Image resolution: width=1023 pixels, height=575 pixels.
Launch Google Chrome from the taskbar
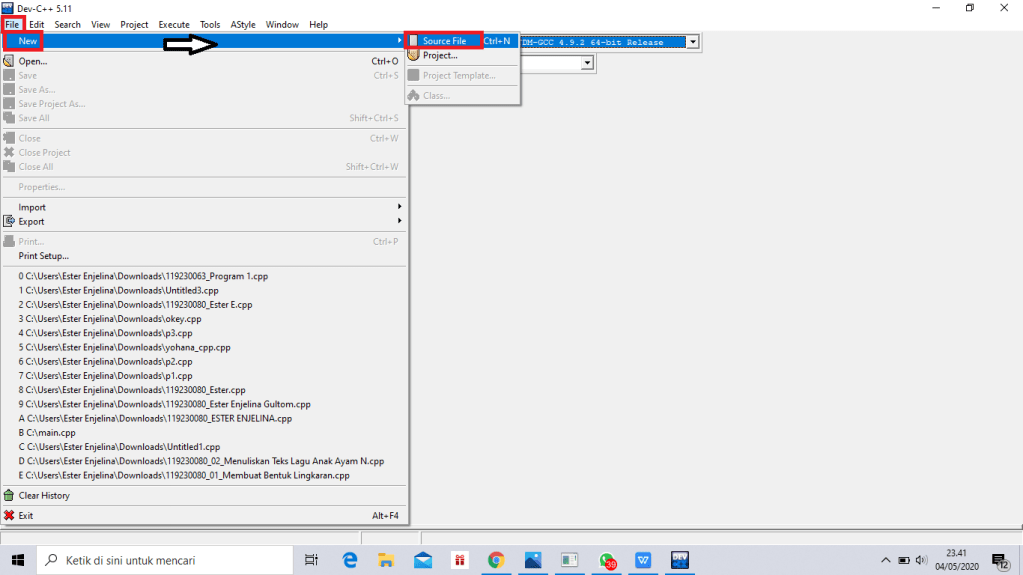pyautogui.click(x=496, y=560)
